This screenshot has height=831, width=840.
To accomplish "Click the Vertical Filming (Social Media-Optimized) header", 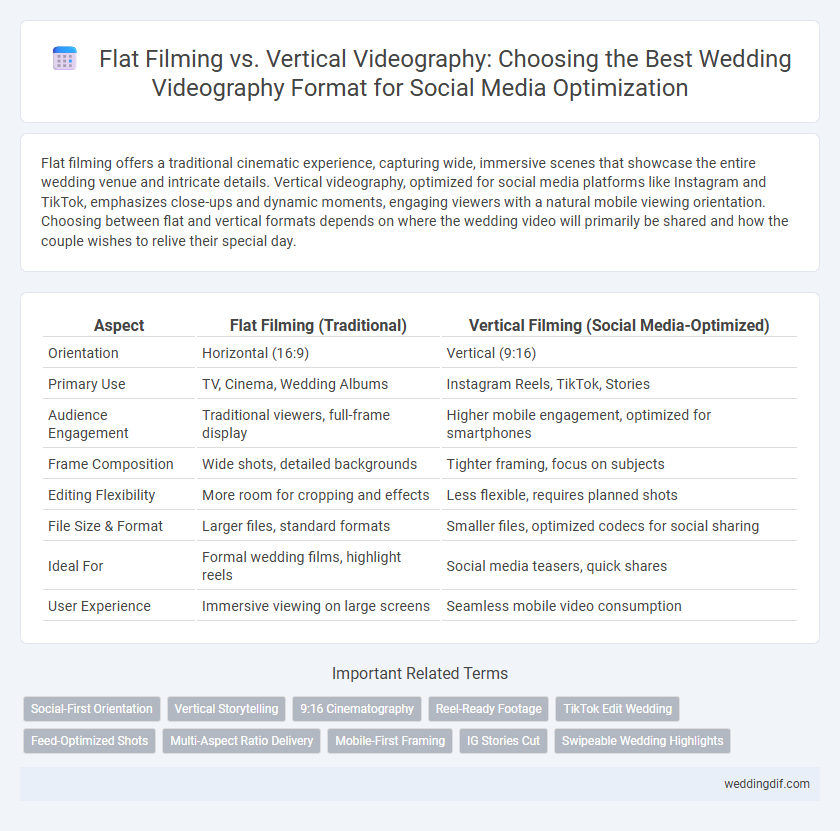I will coord(619,325).
